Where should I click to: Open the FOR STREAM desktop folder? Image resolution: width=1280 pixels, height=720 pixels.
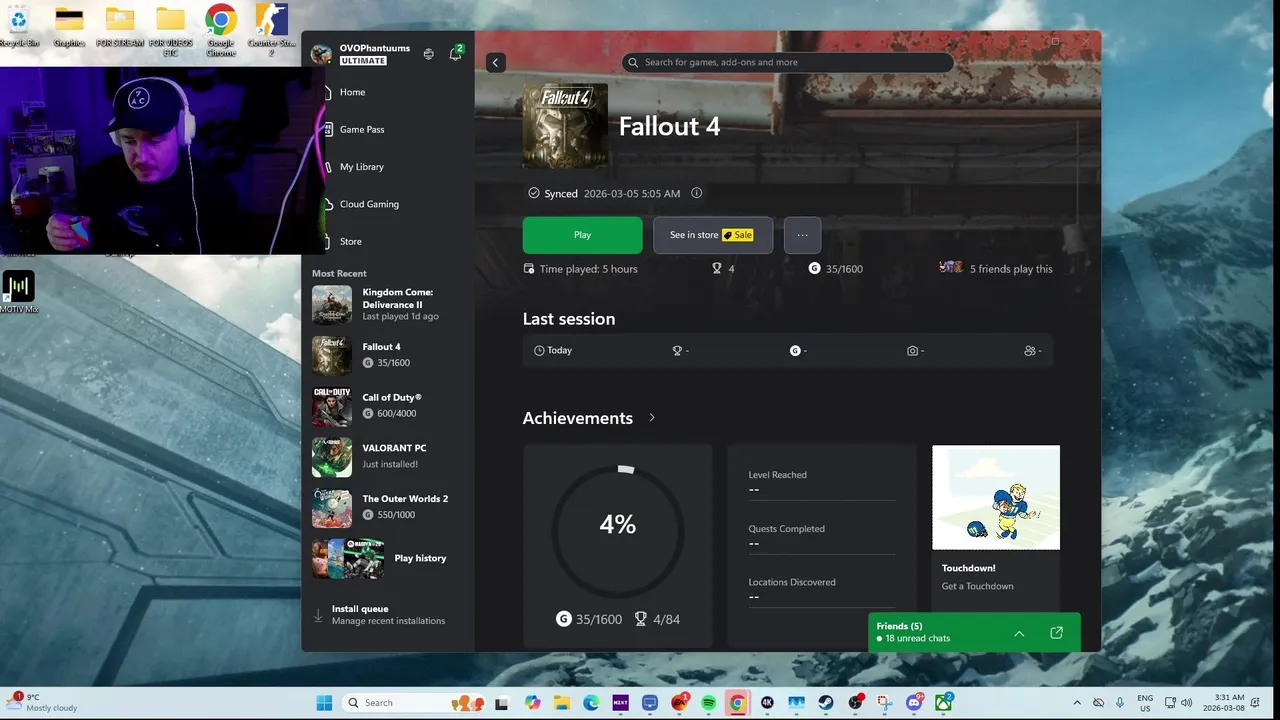click(119, 27)
